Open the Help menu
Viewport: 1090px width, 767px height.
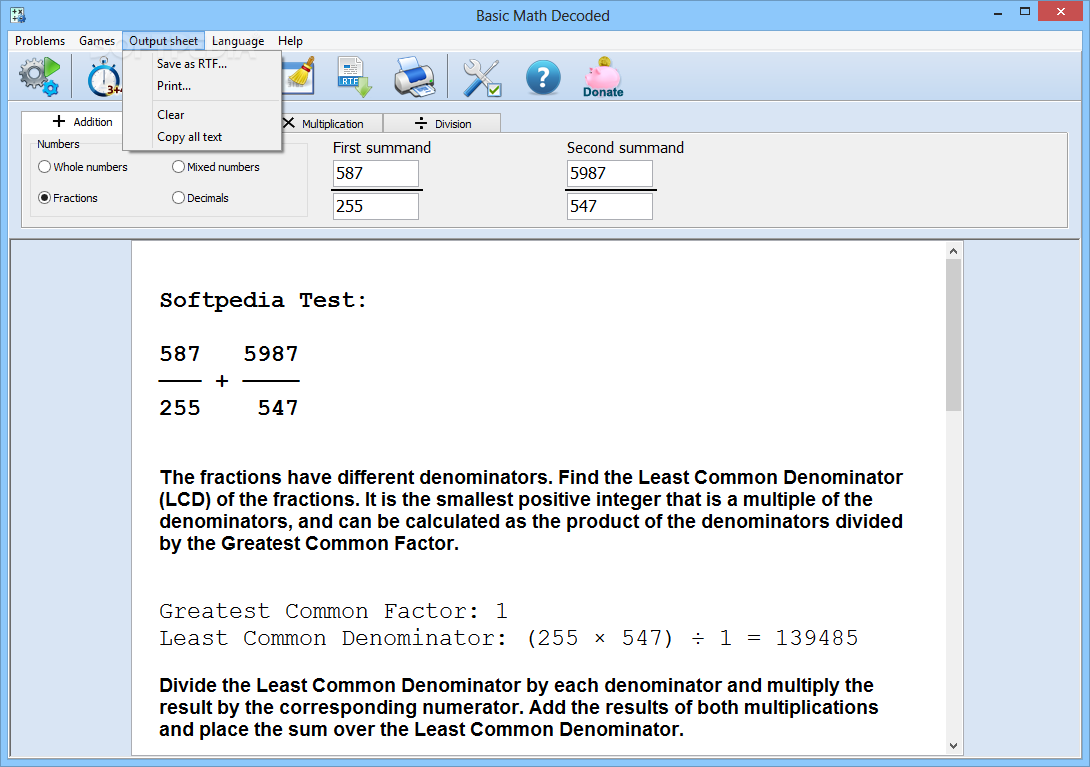pyautogui.click(x=290, y=41)
